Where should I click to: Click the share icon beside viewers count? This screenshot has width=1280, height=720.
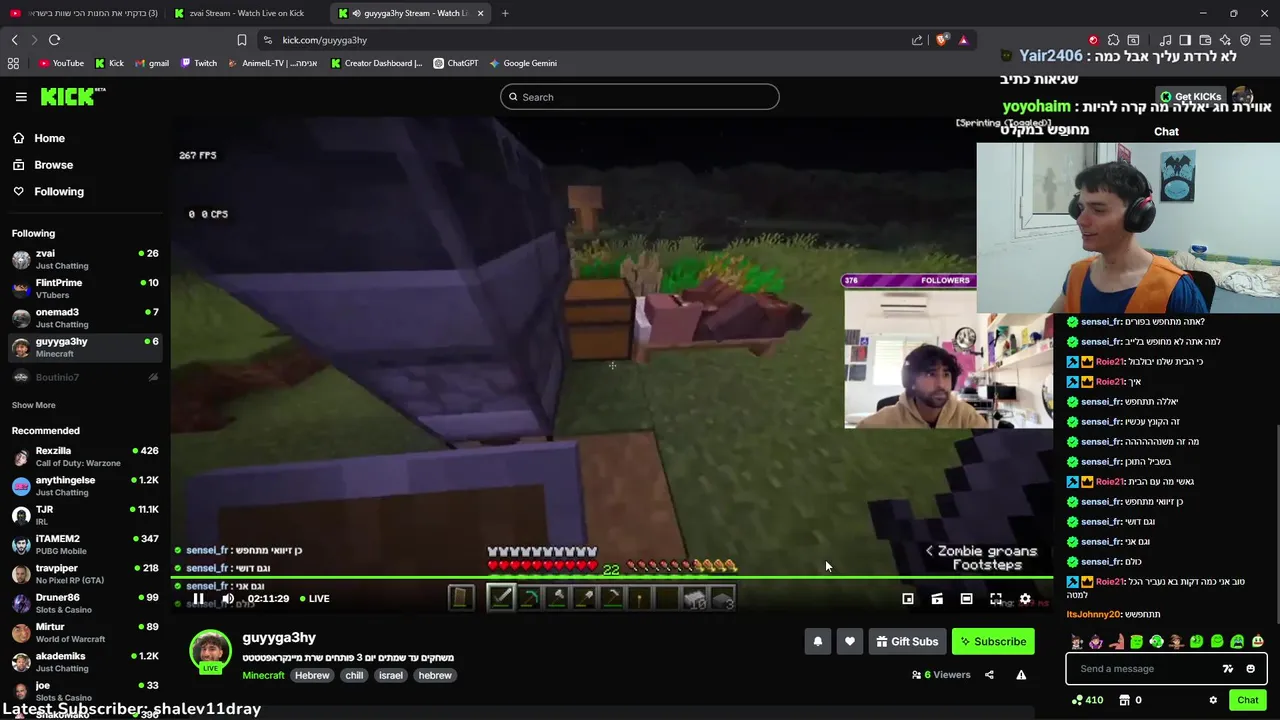click(x=989, y=675)
